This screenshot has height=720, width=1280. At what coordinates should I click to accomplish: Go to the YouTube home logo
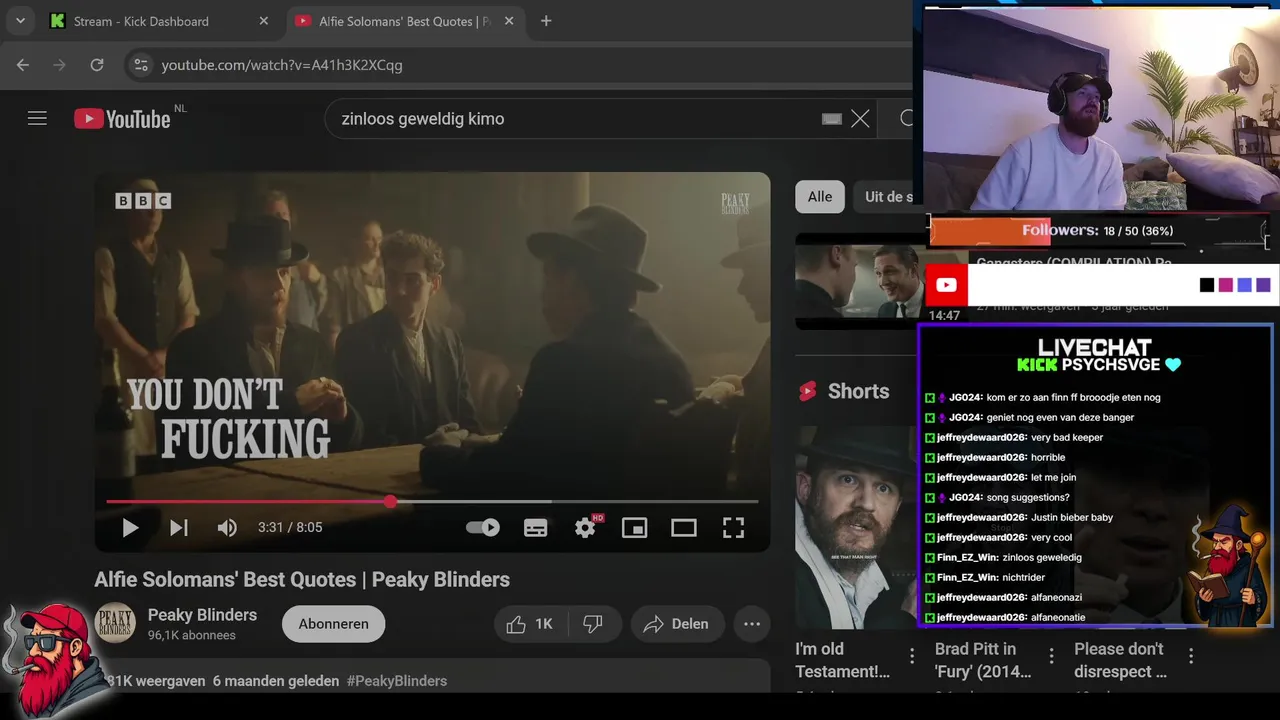click(122, 119)
